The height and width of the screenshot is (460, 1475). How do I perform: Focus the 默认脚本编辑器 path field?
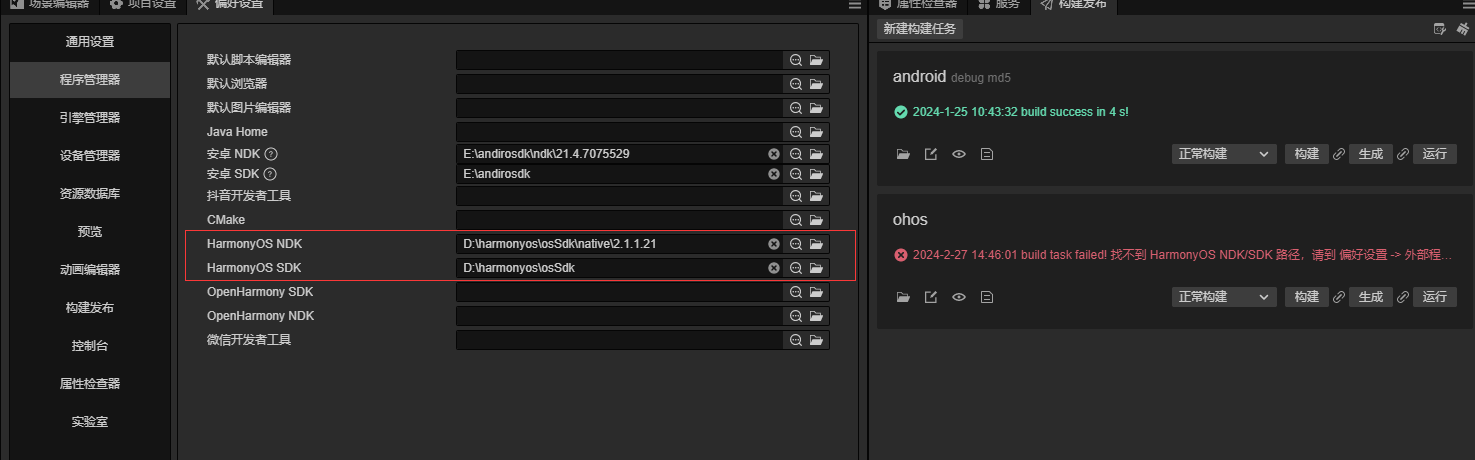pos(620,60)
